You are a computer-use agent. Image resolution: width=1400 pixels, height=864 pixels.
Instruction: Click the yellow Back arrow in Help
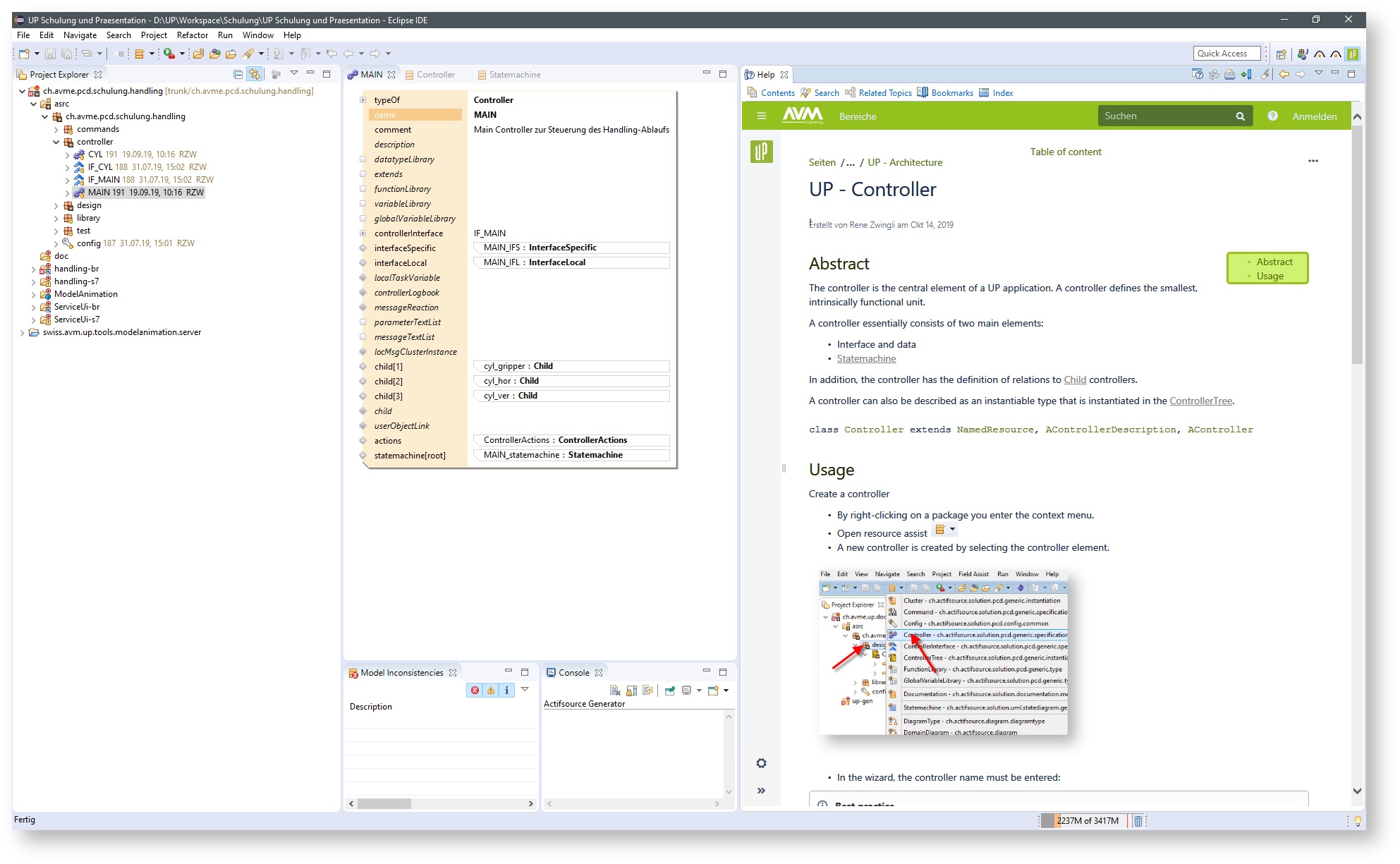click(1284, 74)
